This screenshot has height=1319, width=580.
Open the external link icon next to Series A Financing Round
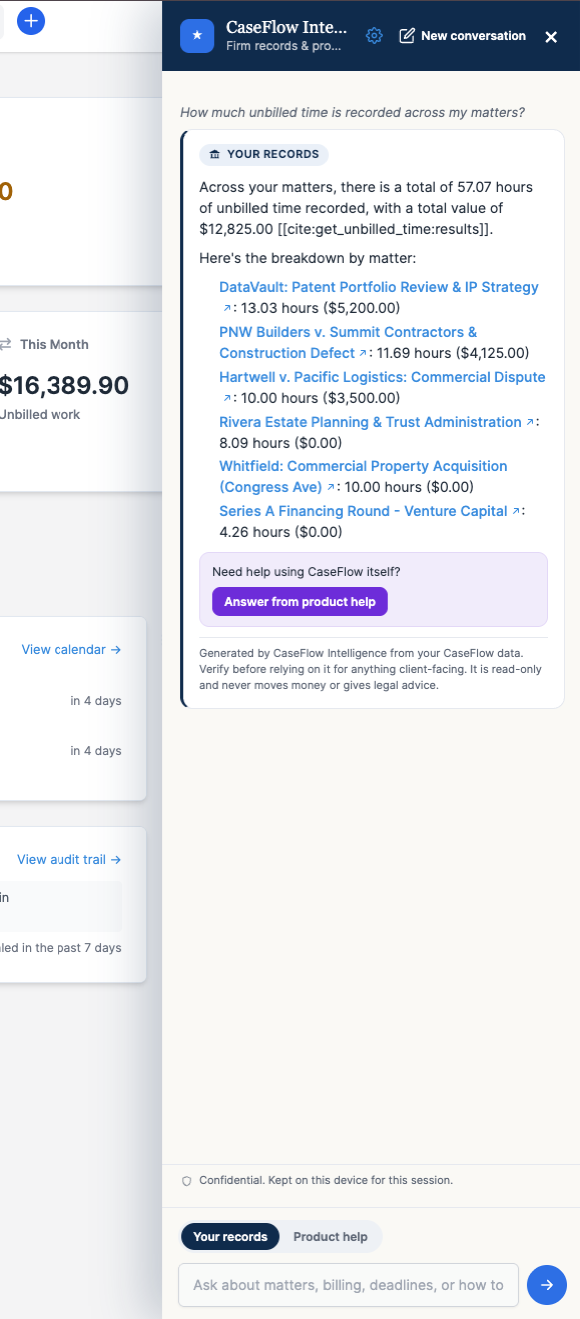pyautogui.click(x=516, y=511)
